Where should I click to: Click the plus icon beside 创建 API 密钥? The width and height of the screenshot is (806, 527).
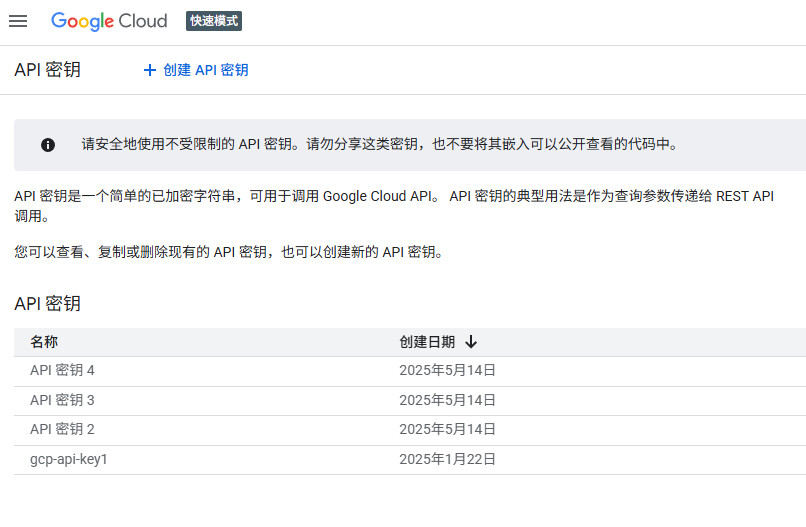click(150, 70)
